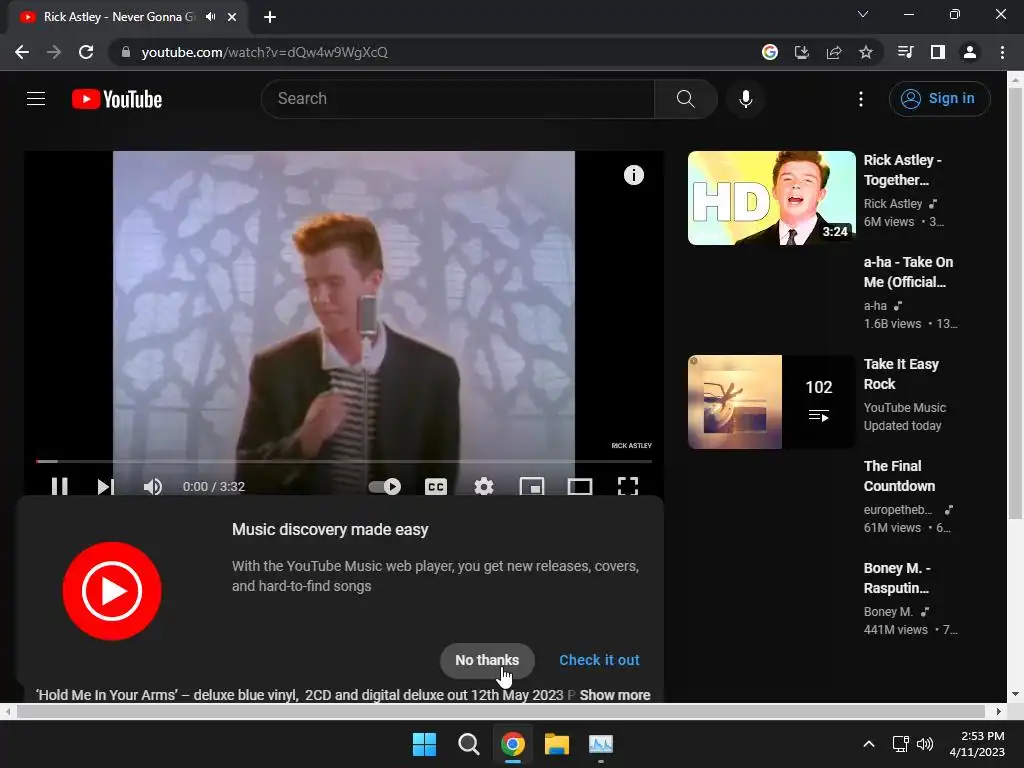The image size is (1024, 768).
Task: Open Chrome side panel
Action: (938, 52)
